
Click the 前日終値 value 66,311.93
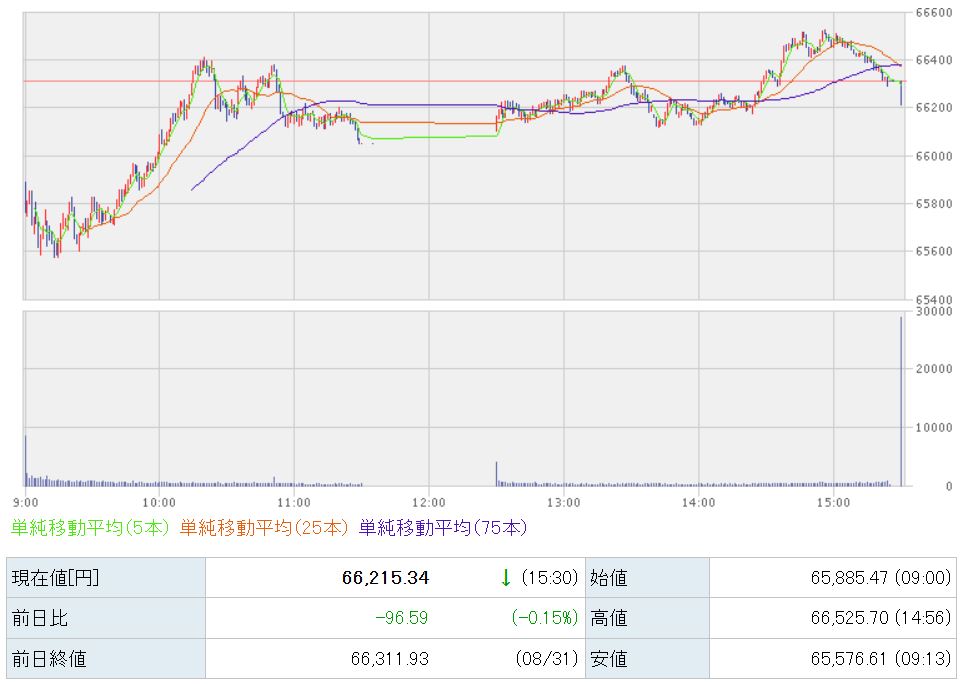(390, 659)
